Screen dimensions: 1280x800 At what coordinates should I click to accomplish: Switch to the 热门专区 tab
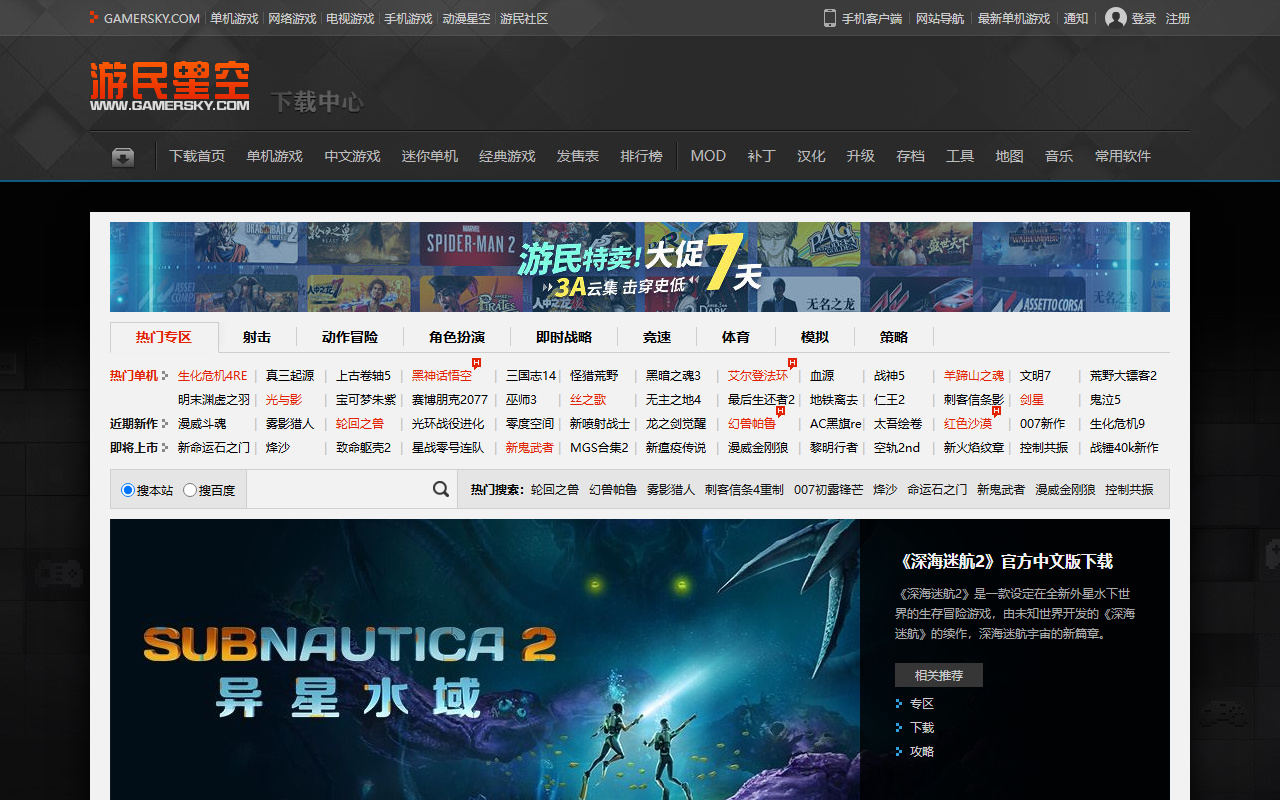pos(163,337)
